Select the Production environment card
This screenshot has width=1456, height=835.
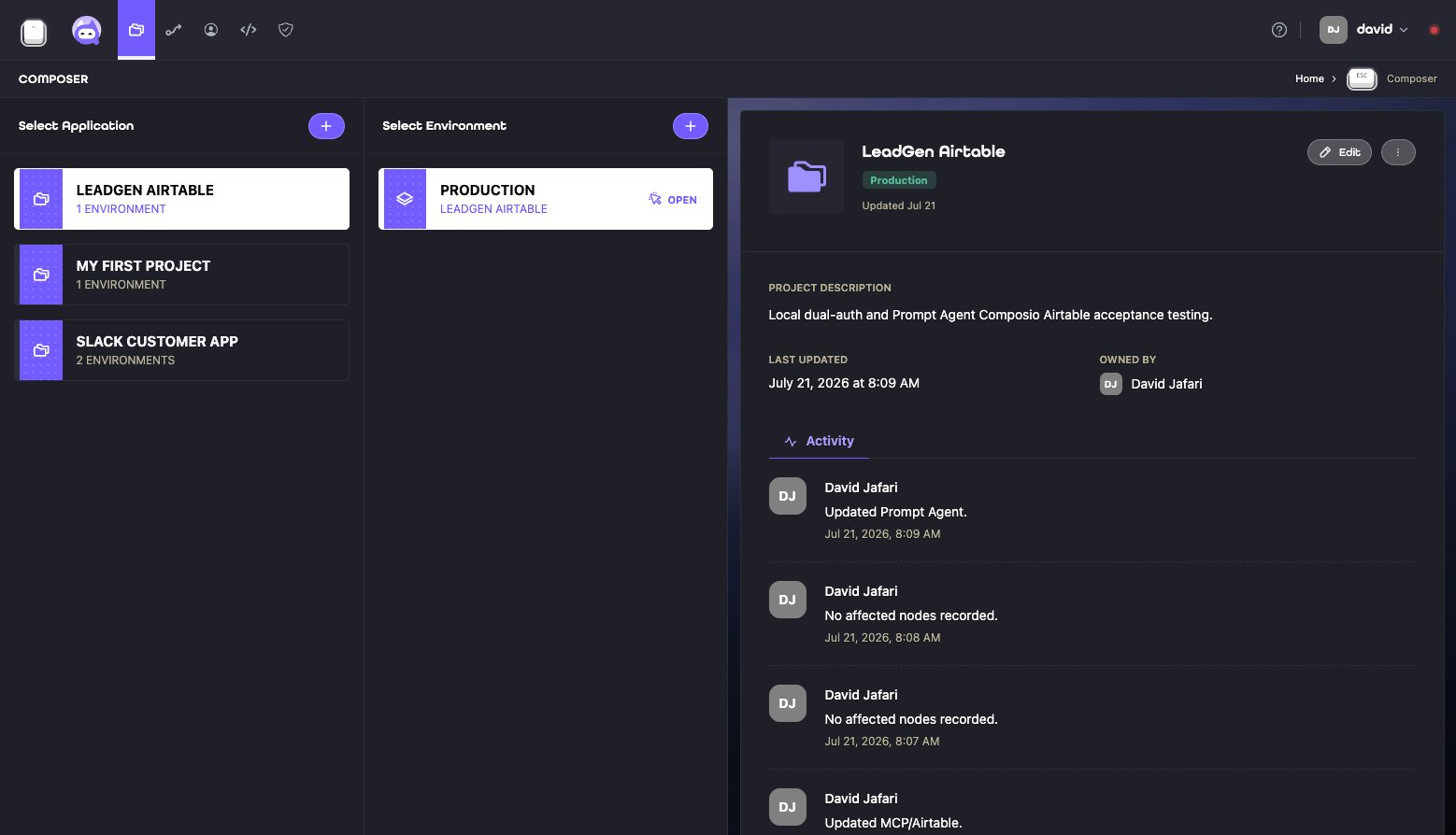546,199
